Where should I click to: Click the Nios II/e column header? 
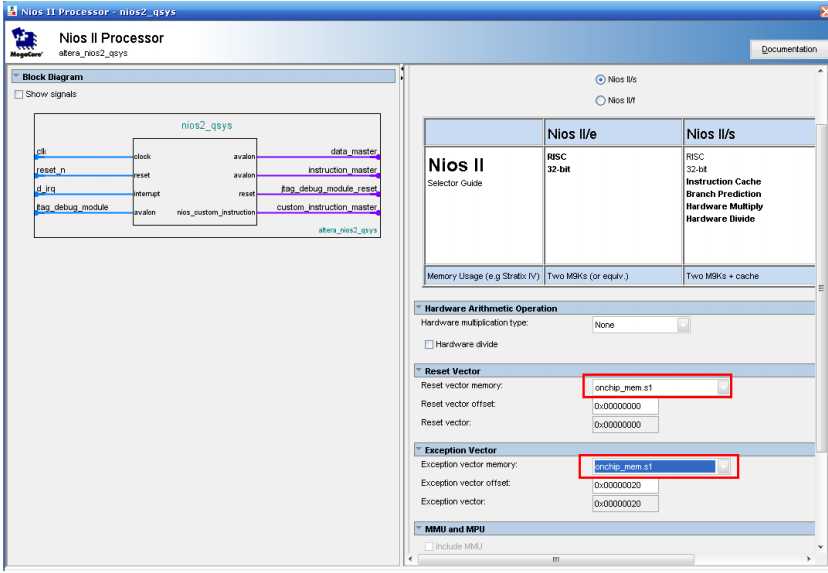point(572,134)
